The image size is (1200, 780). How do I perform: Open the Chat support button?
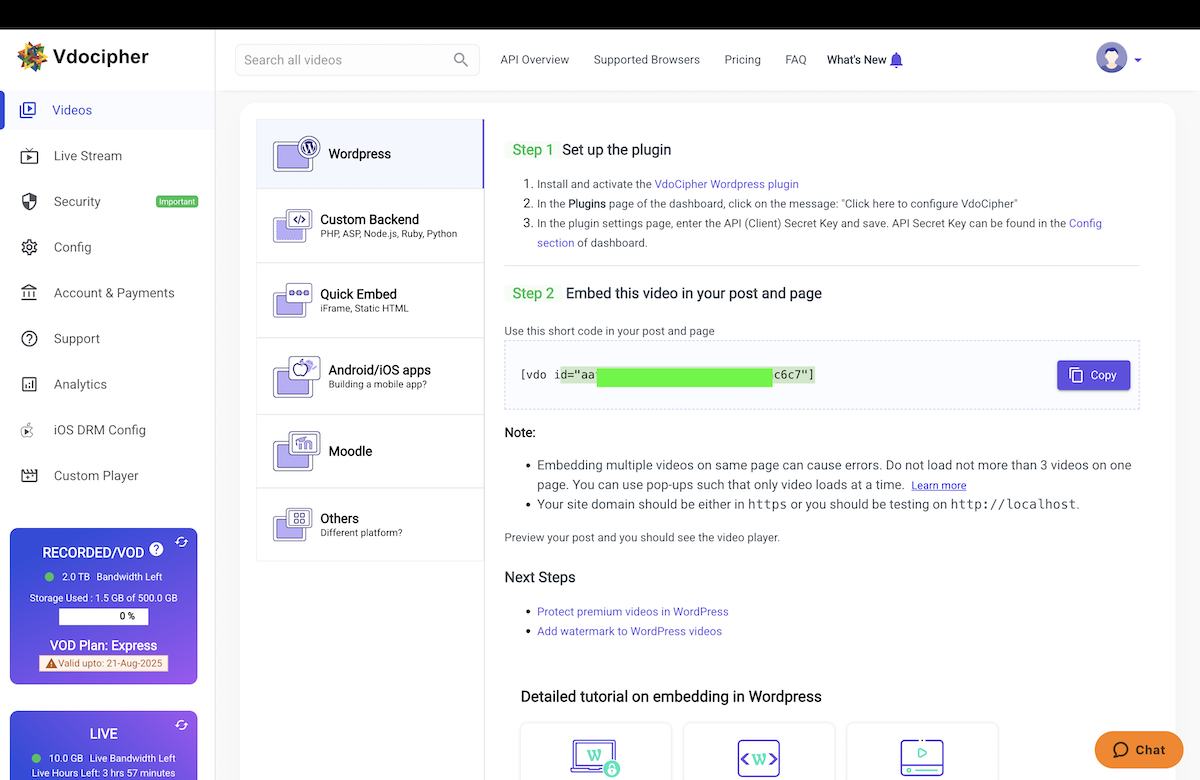pos(1139,750)
